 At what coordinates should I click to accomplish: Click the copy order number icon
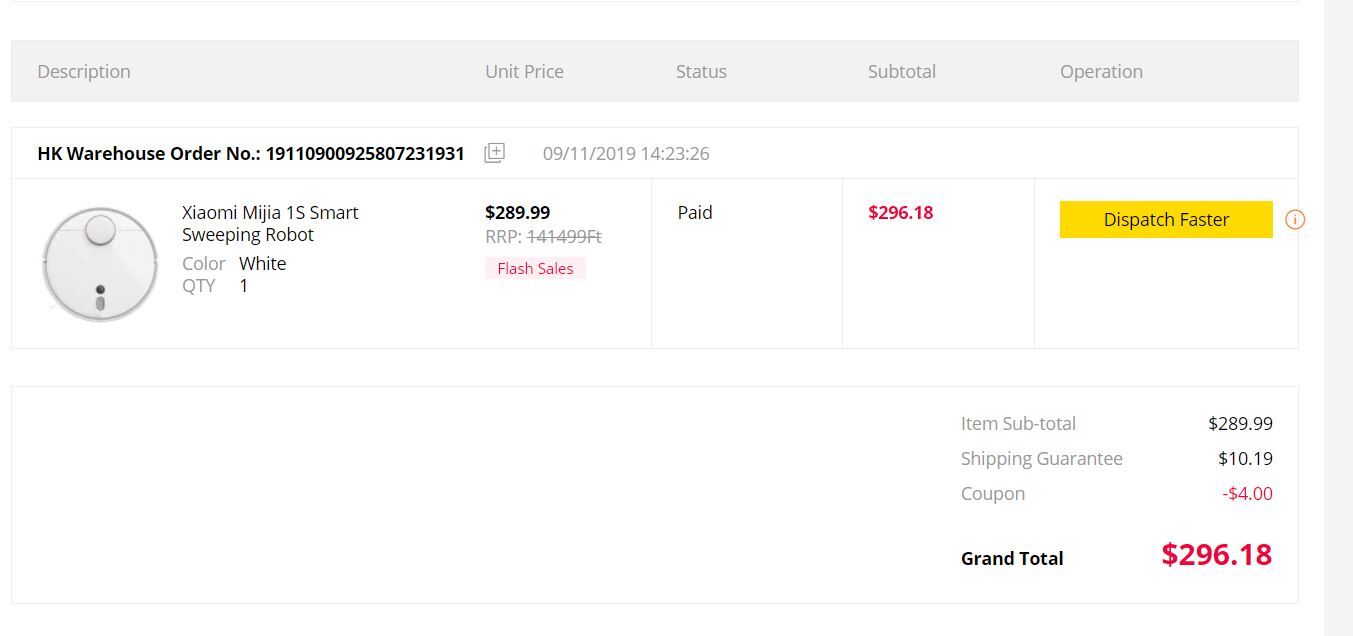pyautogui.click(x=494, y=153)
